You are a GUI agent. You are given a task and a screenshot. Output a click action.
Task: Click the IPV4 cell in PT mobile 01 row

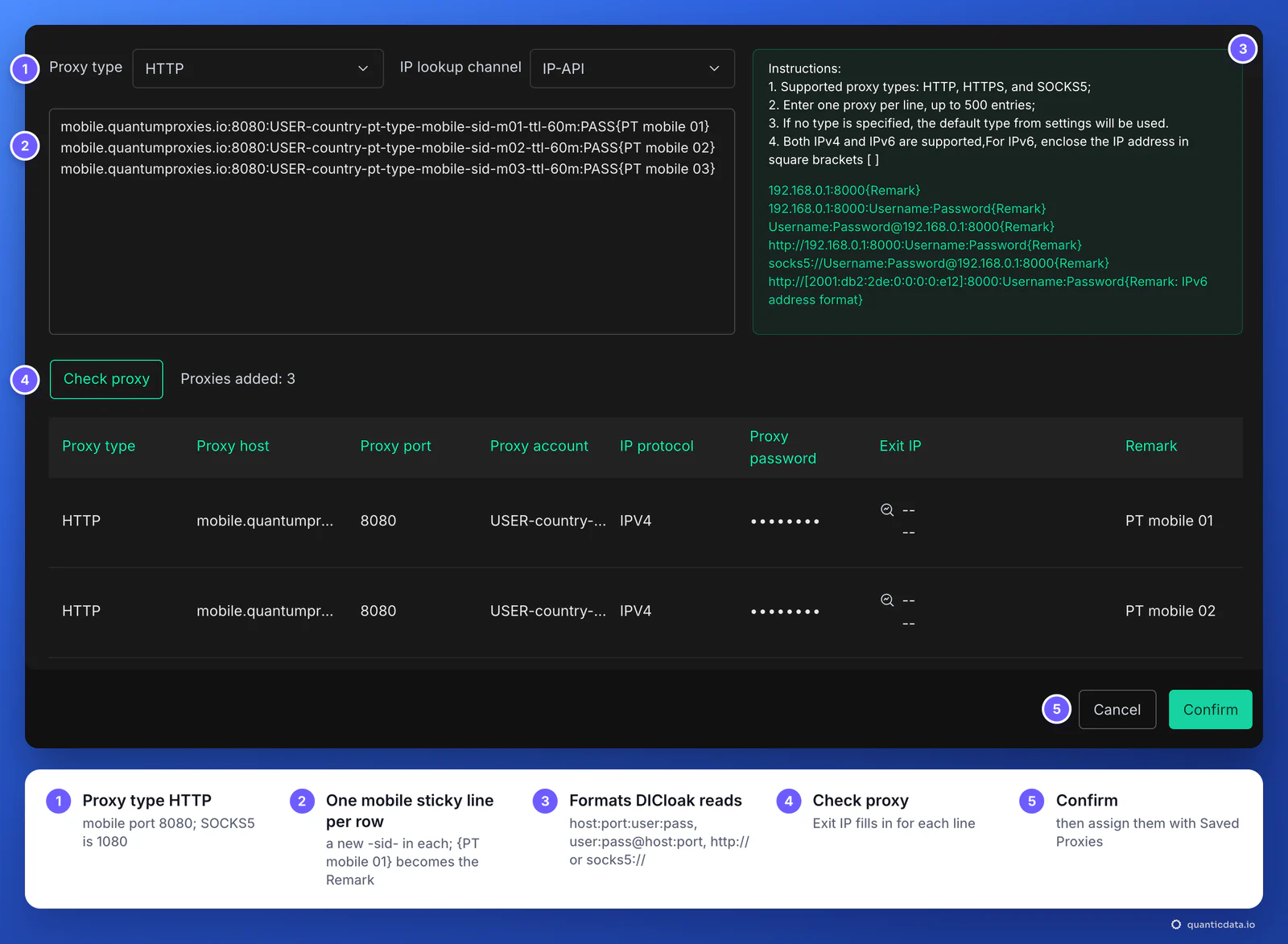(x=636, y=521)
